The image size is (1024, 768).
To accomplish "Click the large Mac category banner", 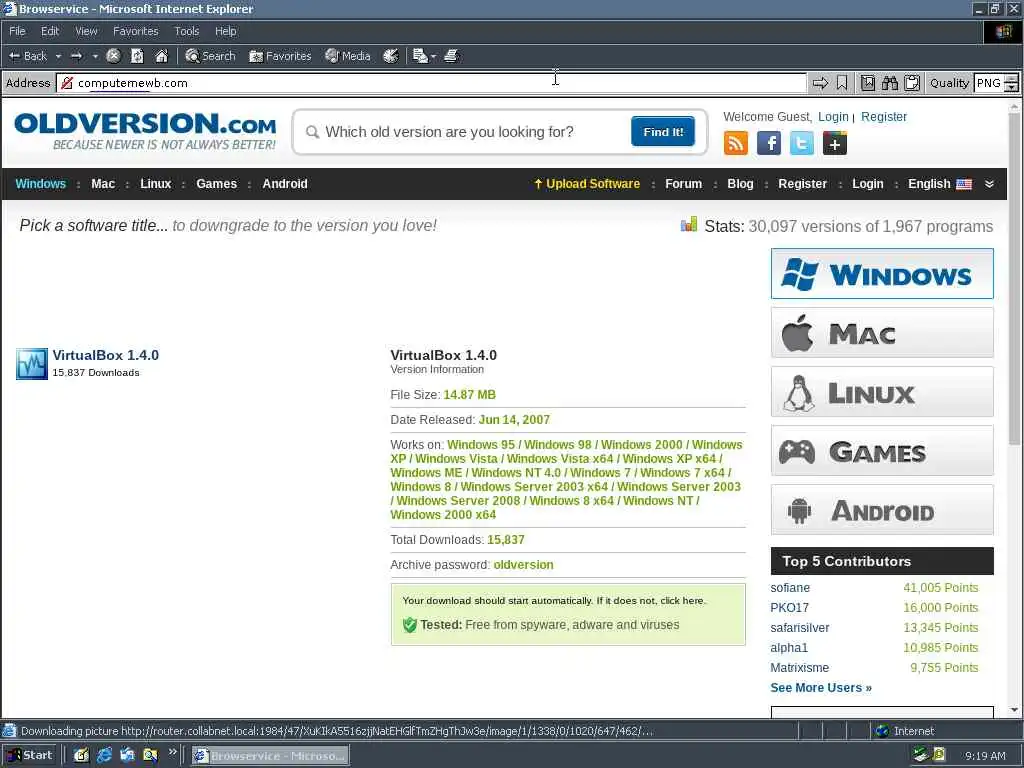I will pyautogui.click(x=882, y=333).
